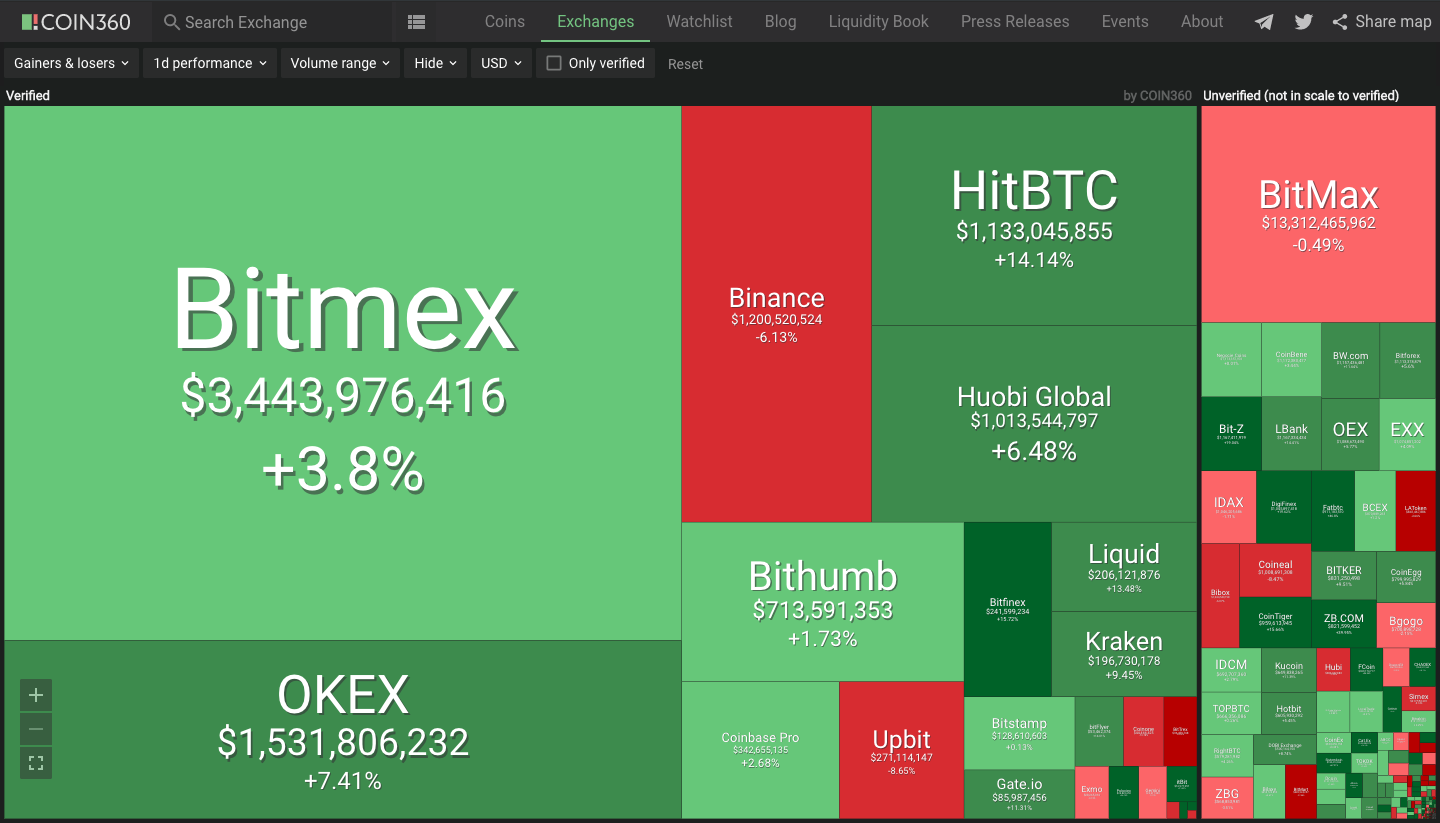Switch to the Coins tab

505,21
